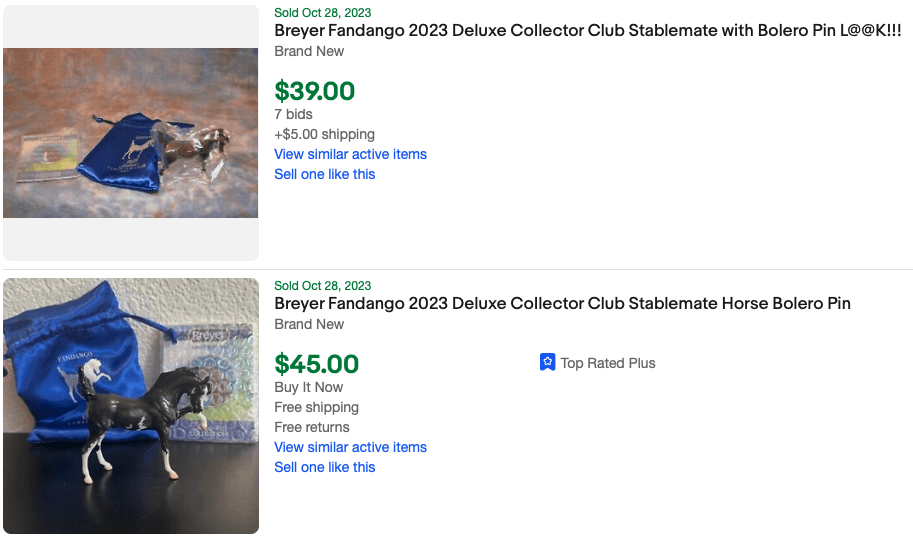
Task: Click Brand New label under the $45.00 listing title
Action: [309, 324]
